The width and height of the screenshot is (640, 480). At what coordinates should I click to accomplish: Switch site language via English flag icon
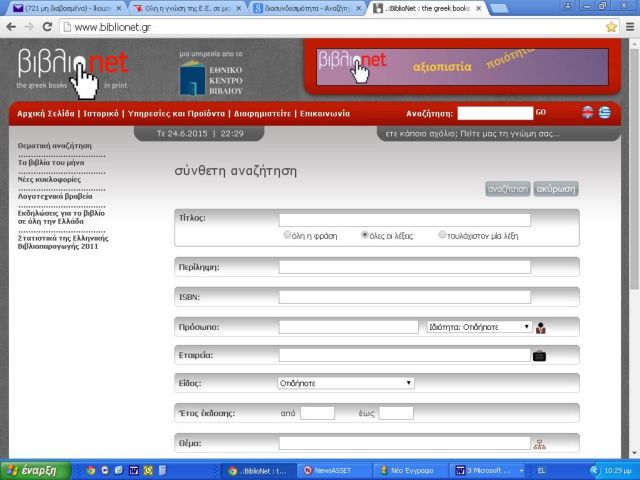pyautogui.click(x=588, y=113)
